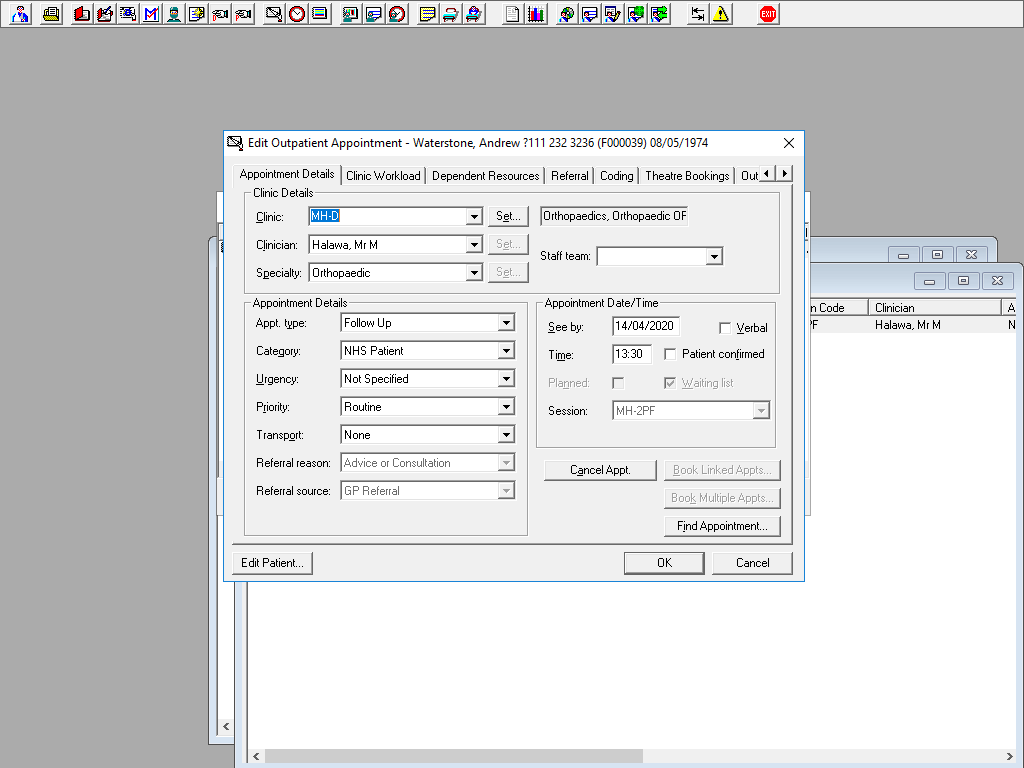This screenshot has width=1024, height=768.
Task: Click the Cancel Appt. button
Action: click(600, 470)
